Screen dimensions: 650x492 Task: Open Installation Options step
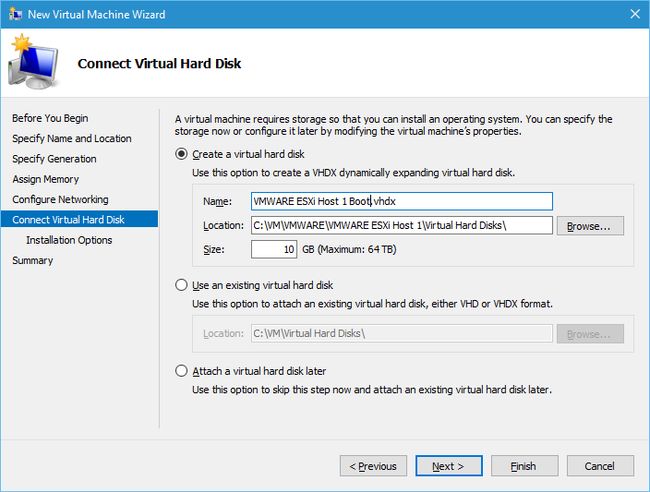[x=69, y=240]
